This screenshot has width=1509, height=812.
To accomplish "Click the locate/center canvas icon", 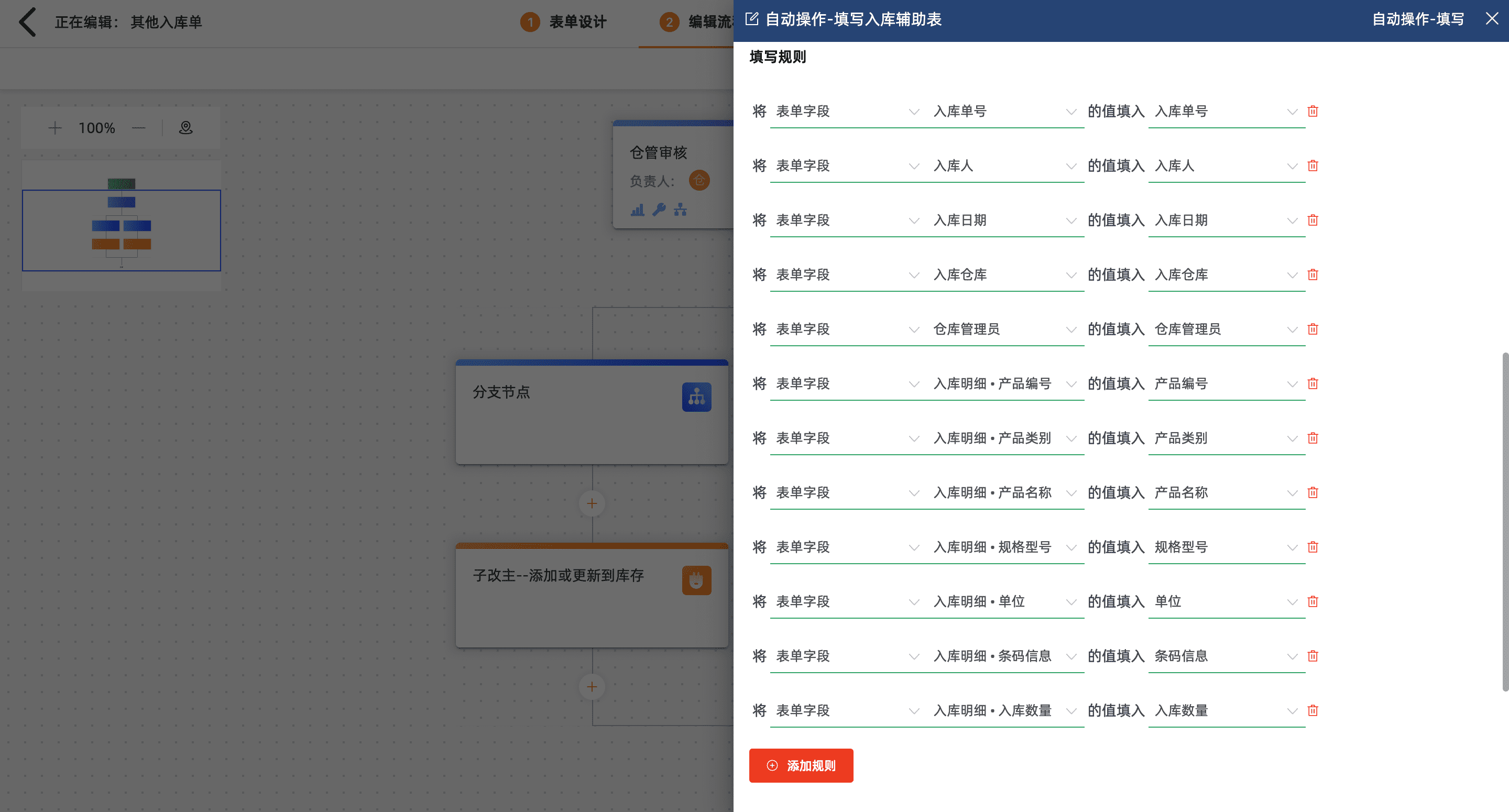I will (x=185, y=128).
